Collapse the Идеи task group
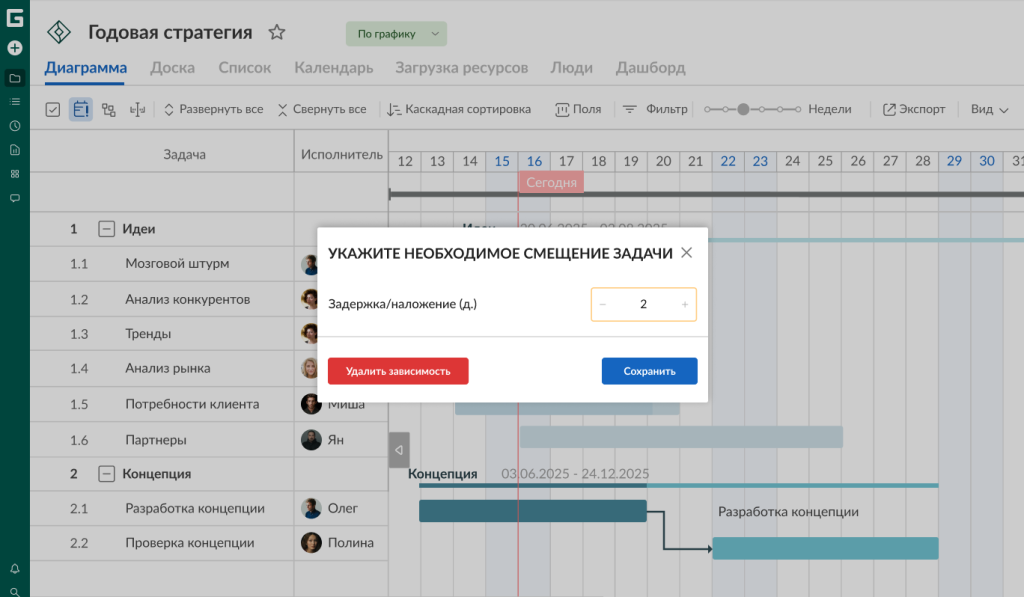 click(106, 229)
